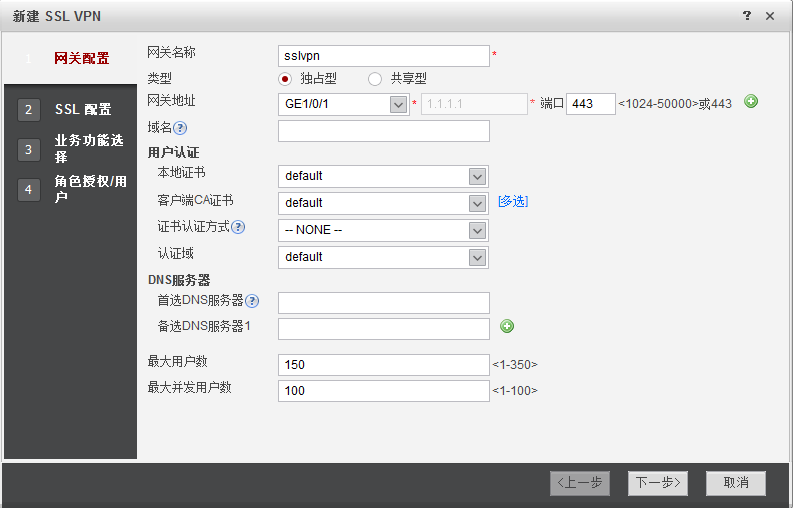Open help icon next to 域名

point(180,128)
